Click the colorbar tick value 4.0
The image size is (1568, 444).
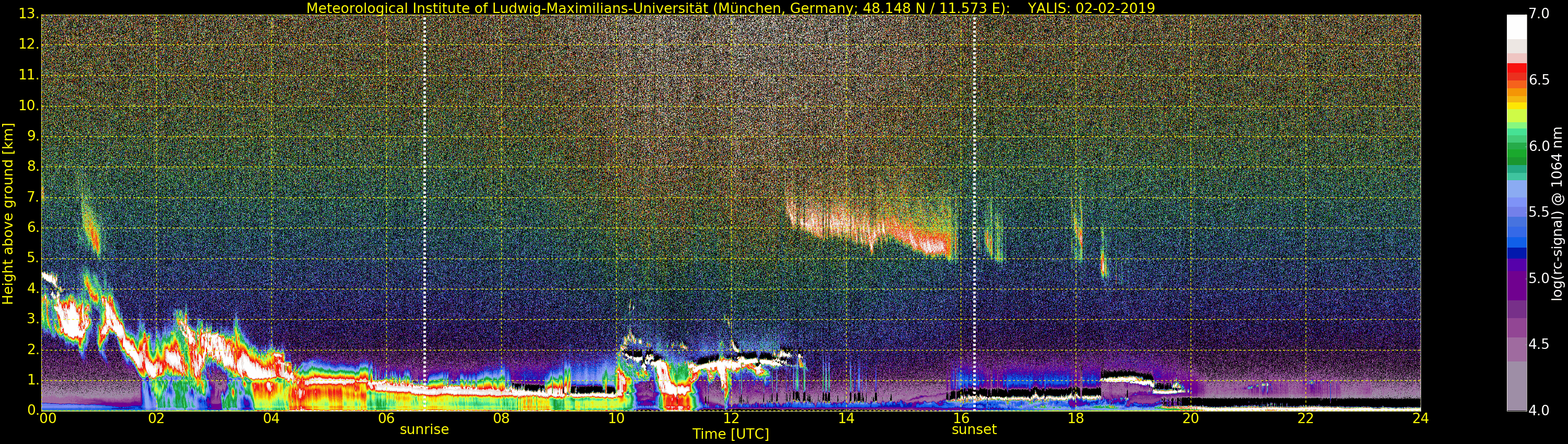click(1539, 411)
